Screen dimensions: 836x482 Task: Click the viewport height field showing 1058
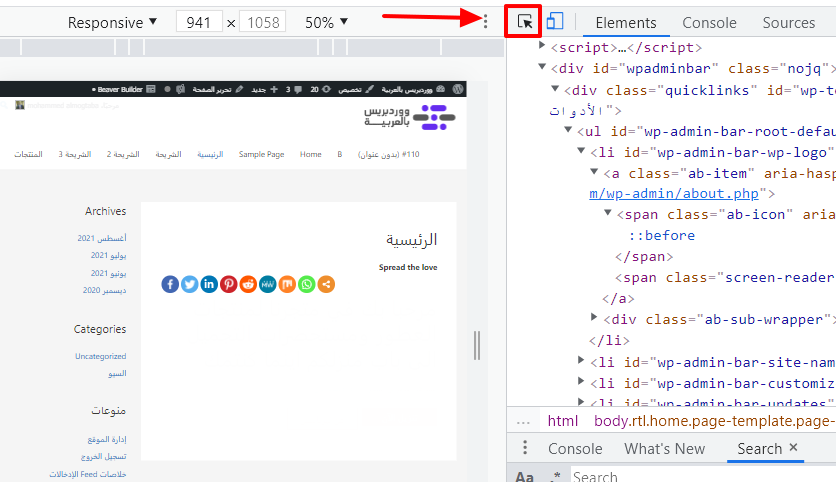263,22
